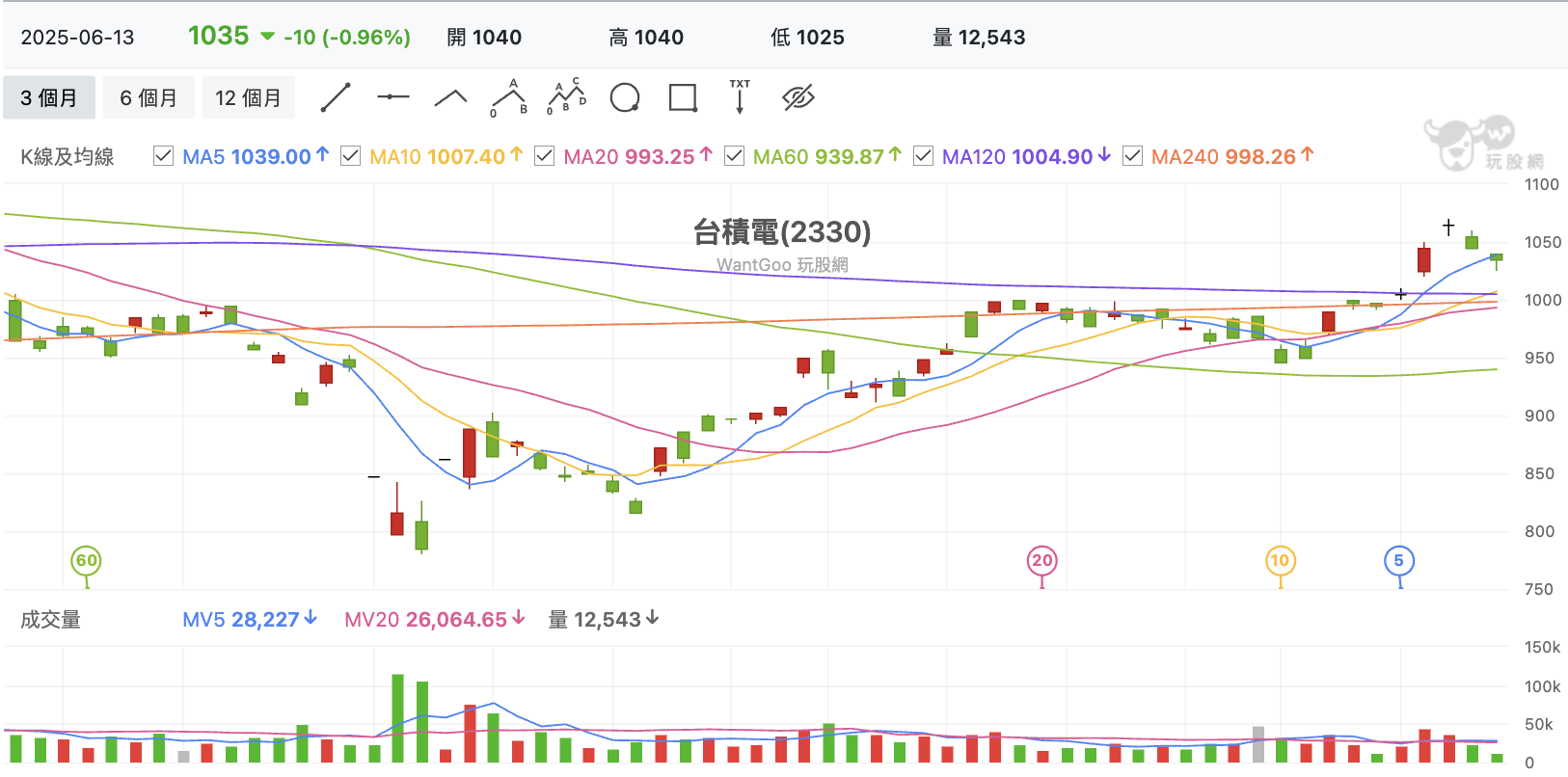Uncheck the MA240 moving average checkbox

click(x=1133, y=156)
